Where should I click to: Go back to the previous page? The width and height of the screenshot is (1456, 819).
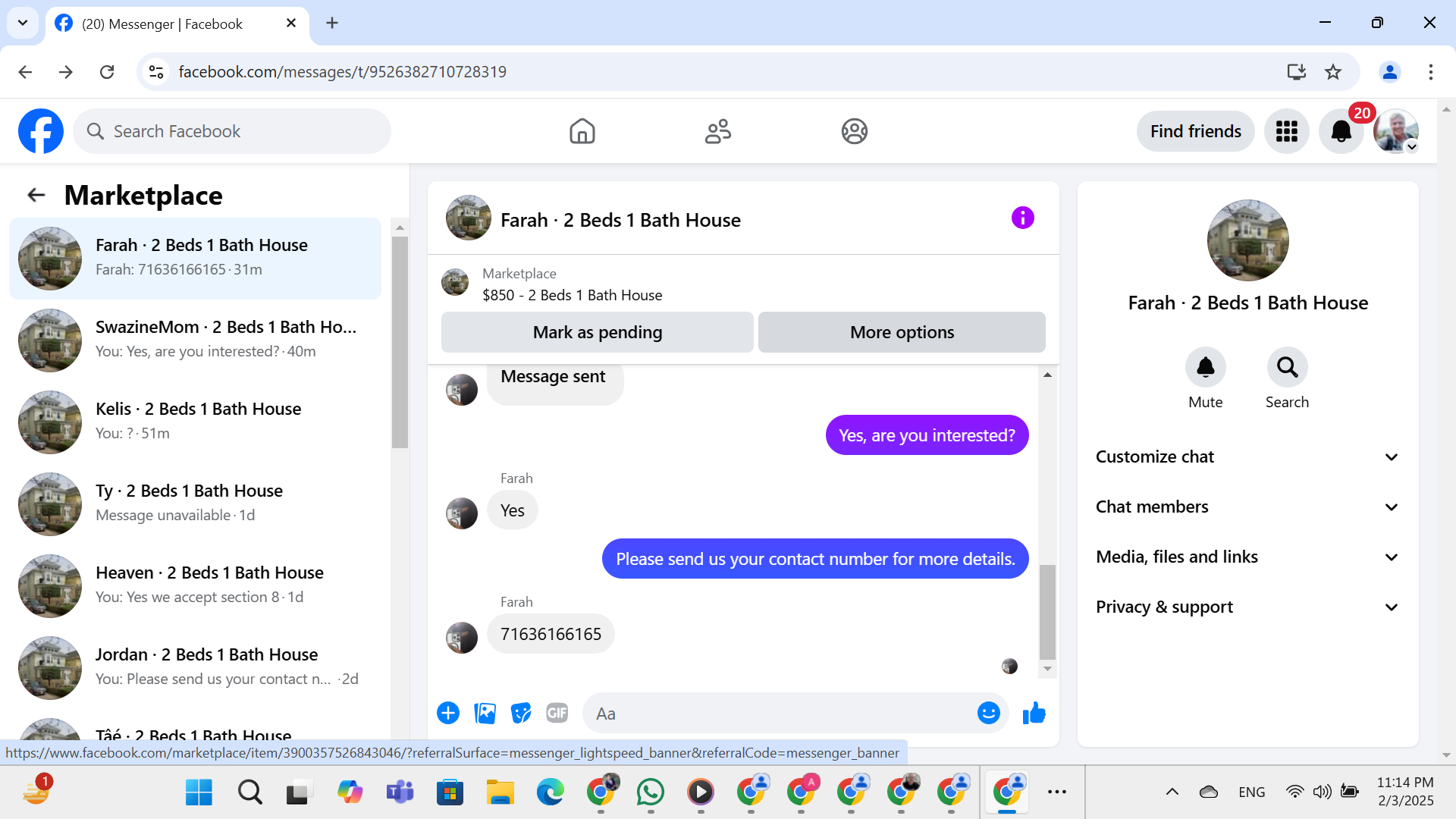point(25,72)
